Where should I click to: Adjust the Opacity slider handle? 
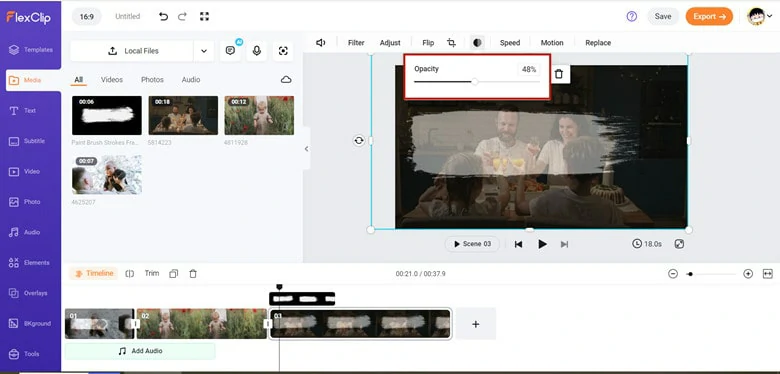point(475,82)
